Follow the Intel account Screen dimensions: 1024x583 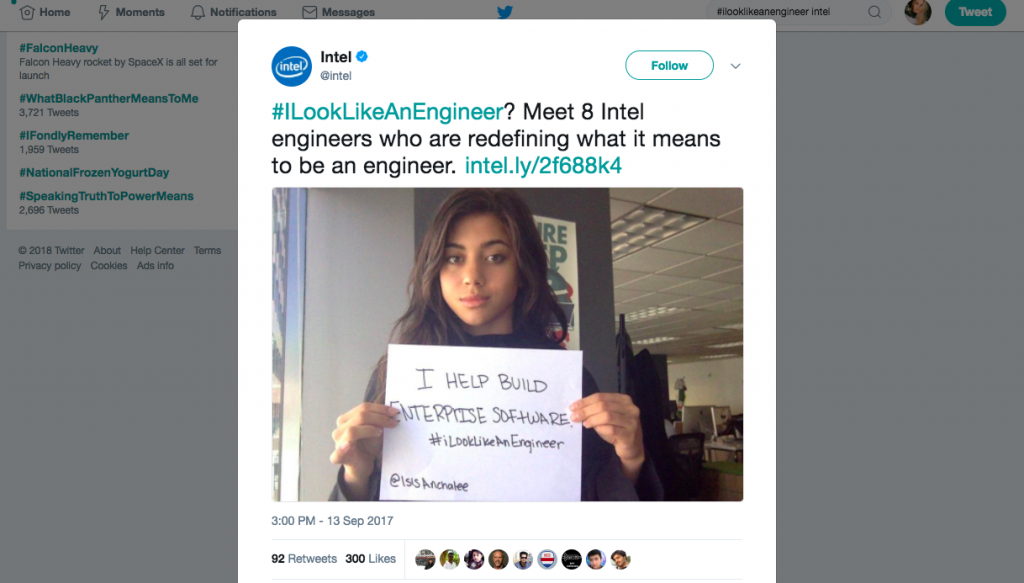coord(669,65)
